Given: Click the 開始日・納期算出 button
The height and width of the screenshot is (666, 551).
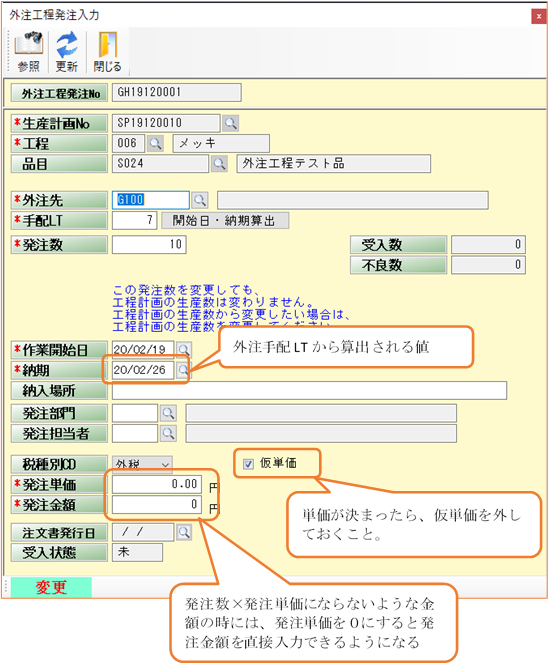Looking at the screenshot, I should pos(225,221).
